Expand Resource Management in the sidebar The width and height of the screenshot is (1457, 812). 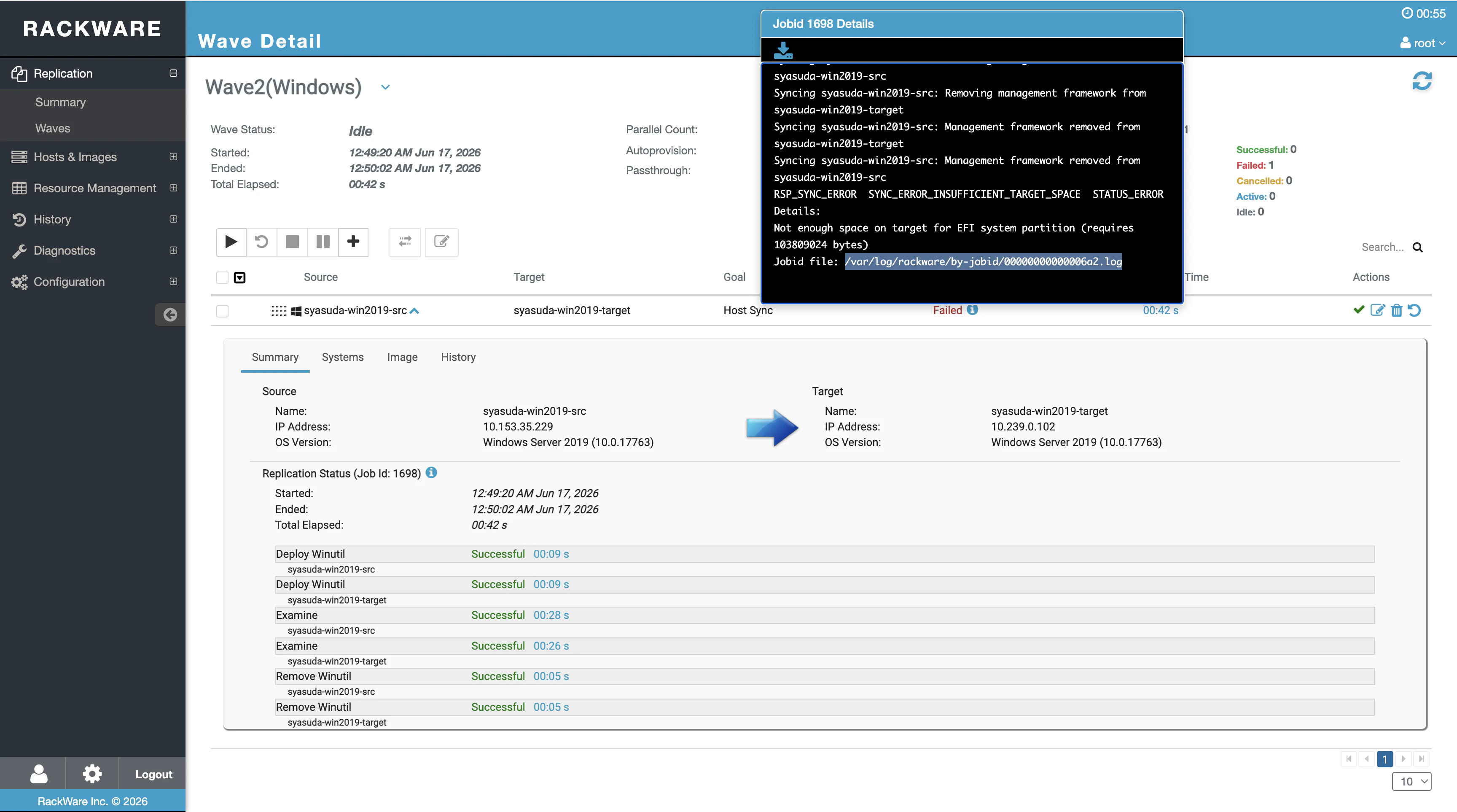pyautogui.click(x=173, y=188)
